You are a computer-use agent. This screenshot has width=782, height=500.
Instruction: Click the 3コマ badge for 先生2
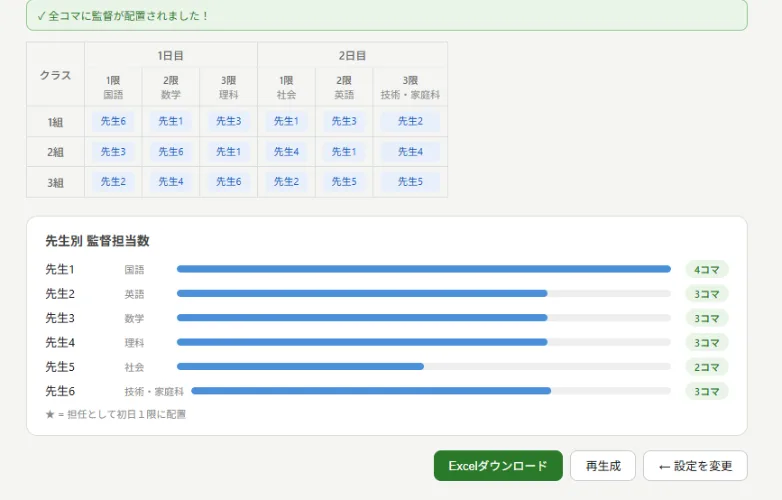click(x=707, y=294)
